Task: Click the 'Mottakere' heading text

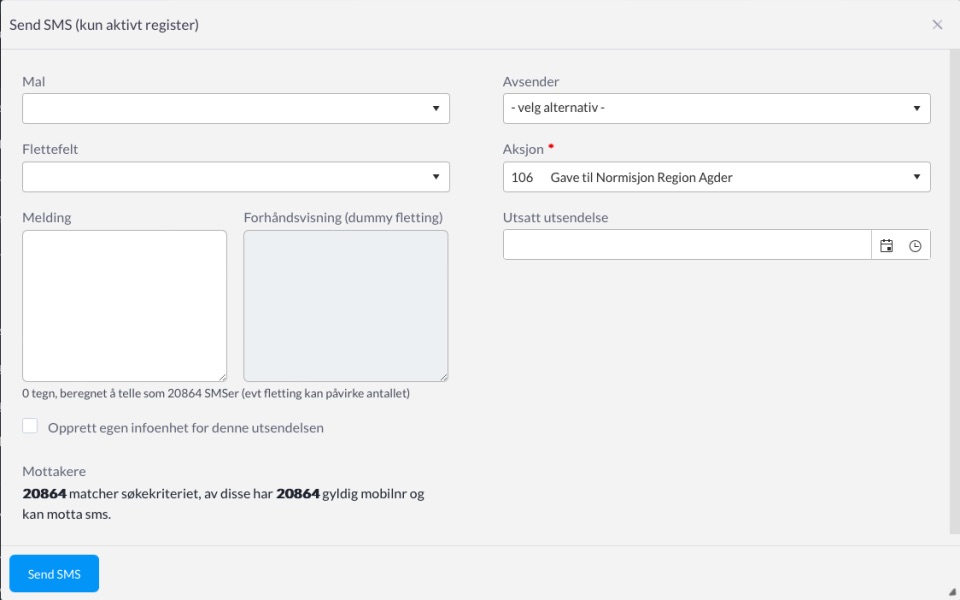Action: (54, 471)
